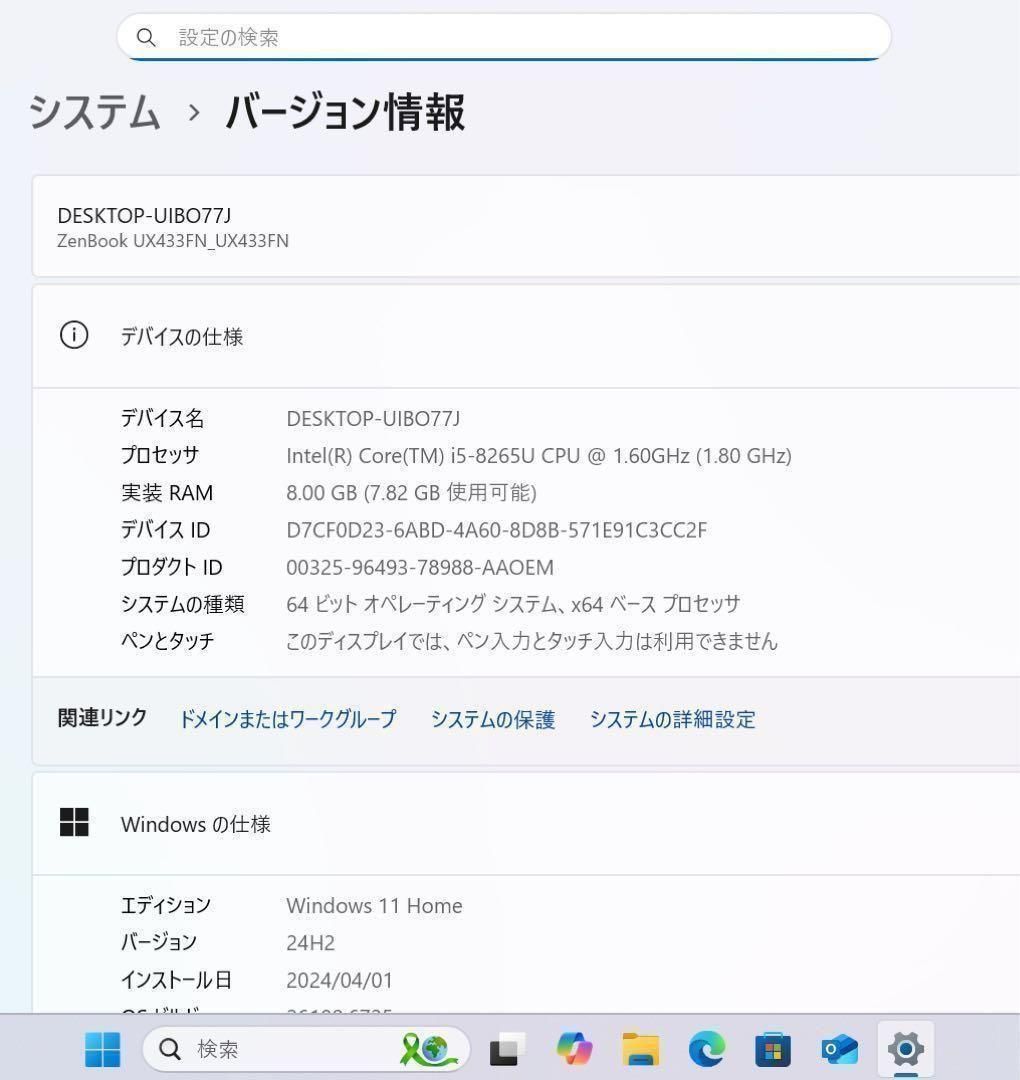The width and height of the screenshot is (1020, 1080).
Task: Open File Explorer from the taskbar
Action: click(x=640, y=1049)
